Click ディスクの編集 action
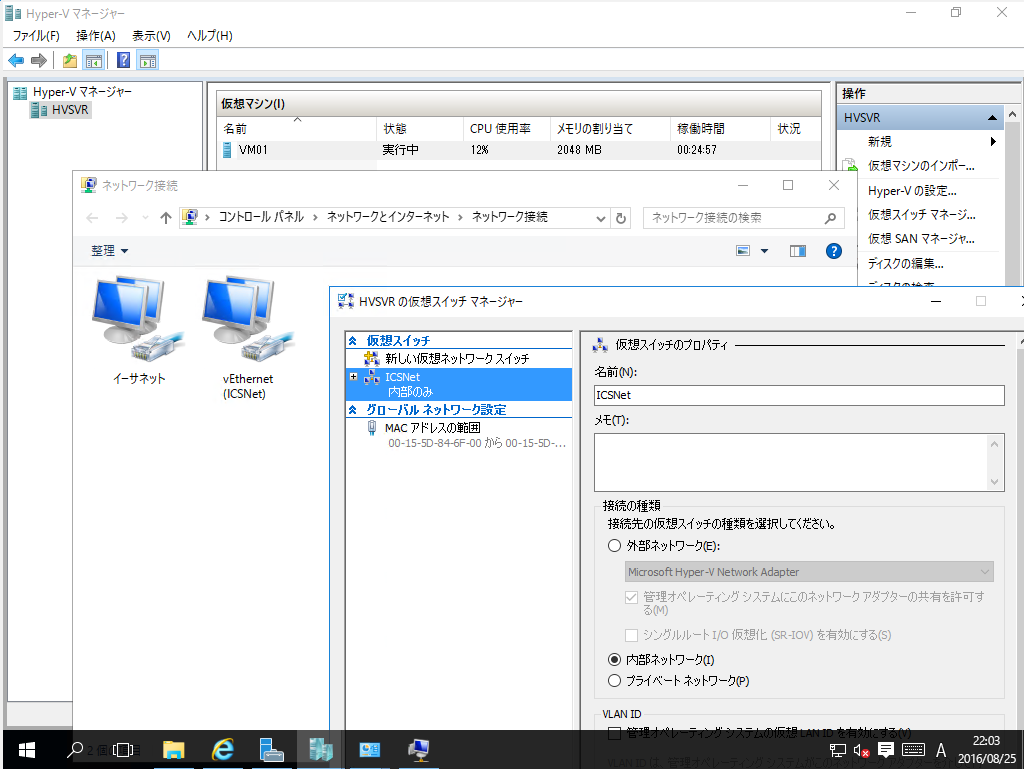The width and height of the screenshot is (1024, 769). coord(905,264)
